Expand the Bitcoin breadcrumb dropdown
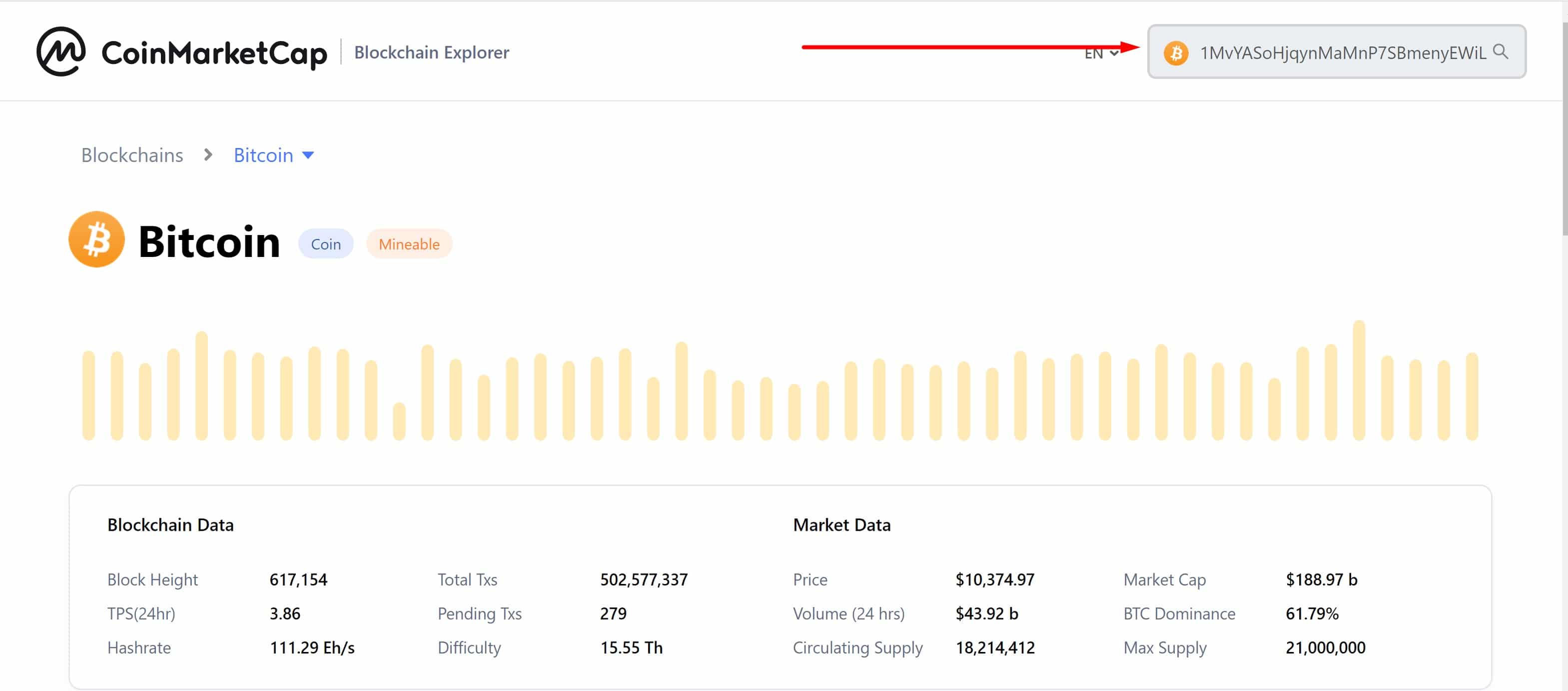This screenshot has width=1568, height=691. [273, 155]
